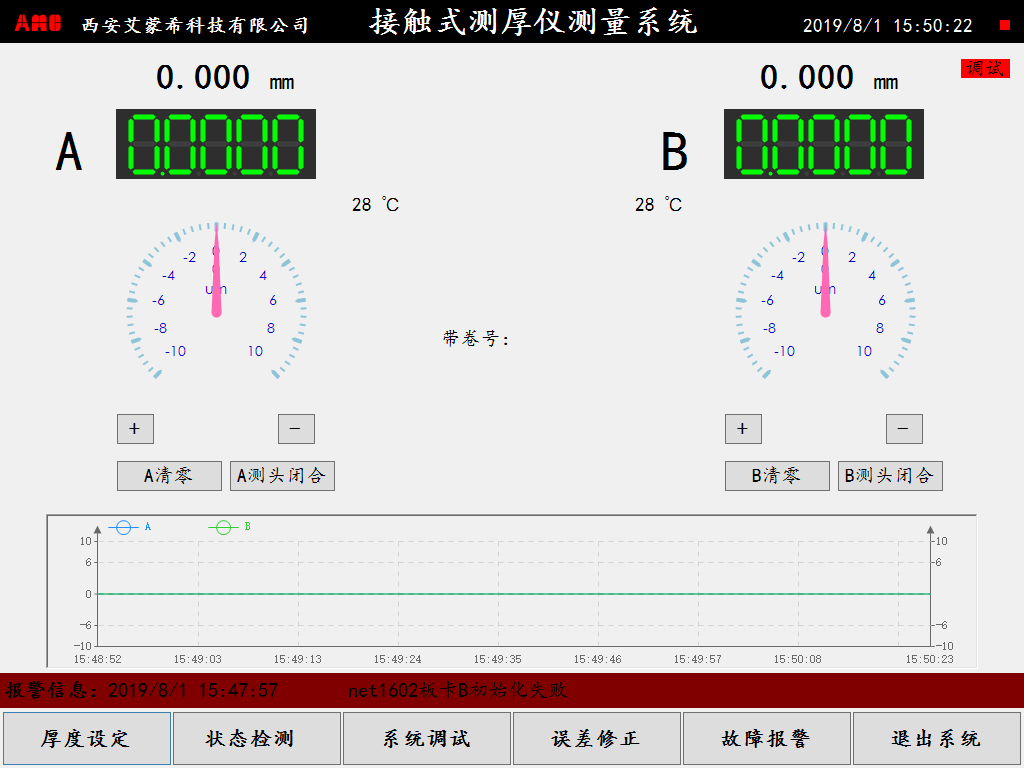Open the 厚度设定 thickness setting tab

tap(86, 739)
